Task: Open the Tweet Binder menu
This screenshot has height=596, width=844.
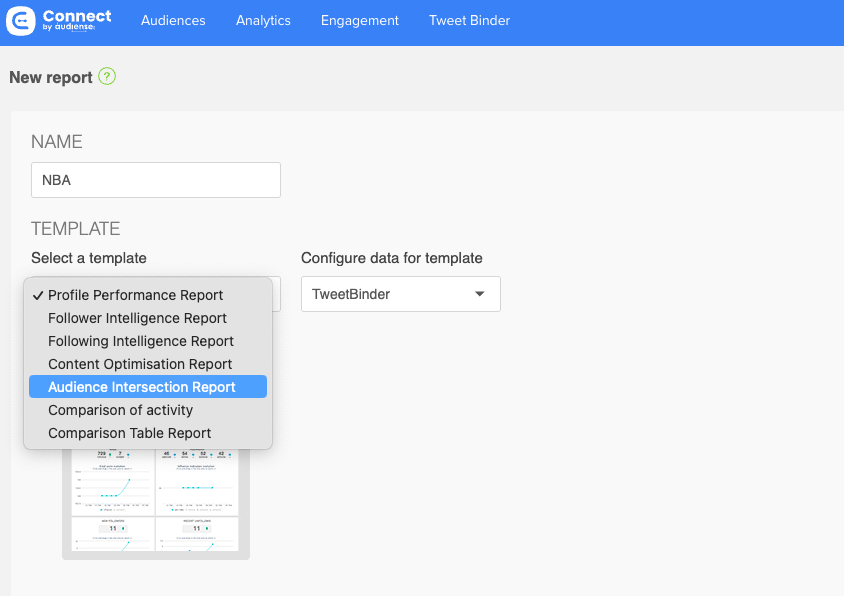Action: coord(469,20)
